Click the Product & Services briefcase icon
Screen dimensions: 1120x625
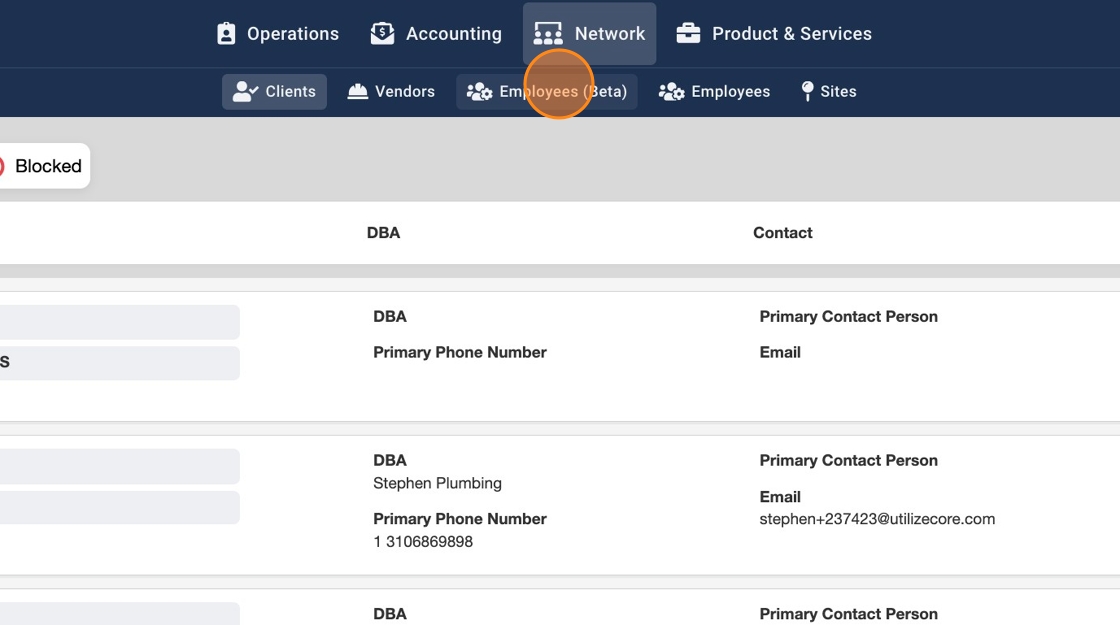[x=688, y=34]
